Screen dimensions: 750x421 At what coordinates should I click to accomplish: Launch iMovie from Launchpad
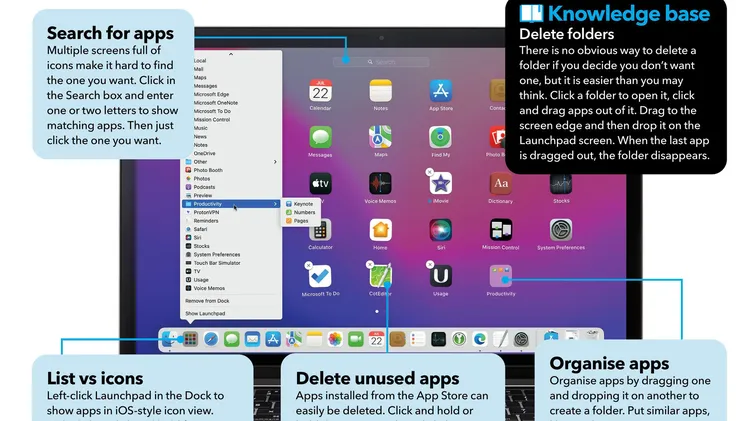click(441, 183)
